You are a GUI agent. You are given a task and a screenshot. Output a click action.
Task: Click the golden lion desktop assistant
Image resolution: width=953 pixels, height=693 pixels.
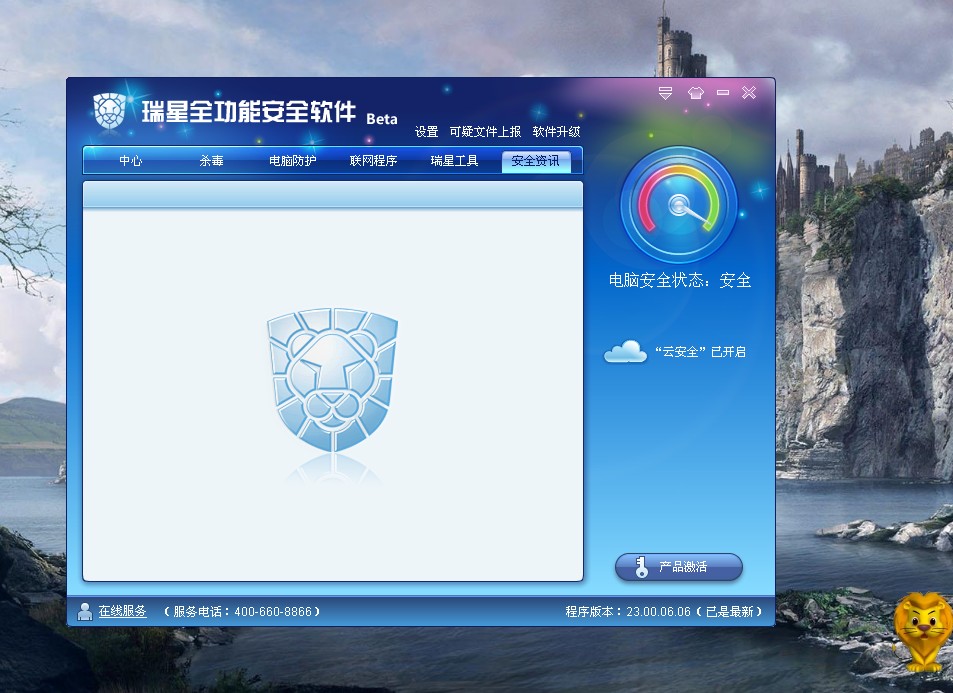coord(923,632)
